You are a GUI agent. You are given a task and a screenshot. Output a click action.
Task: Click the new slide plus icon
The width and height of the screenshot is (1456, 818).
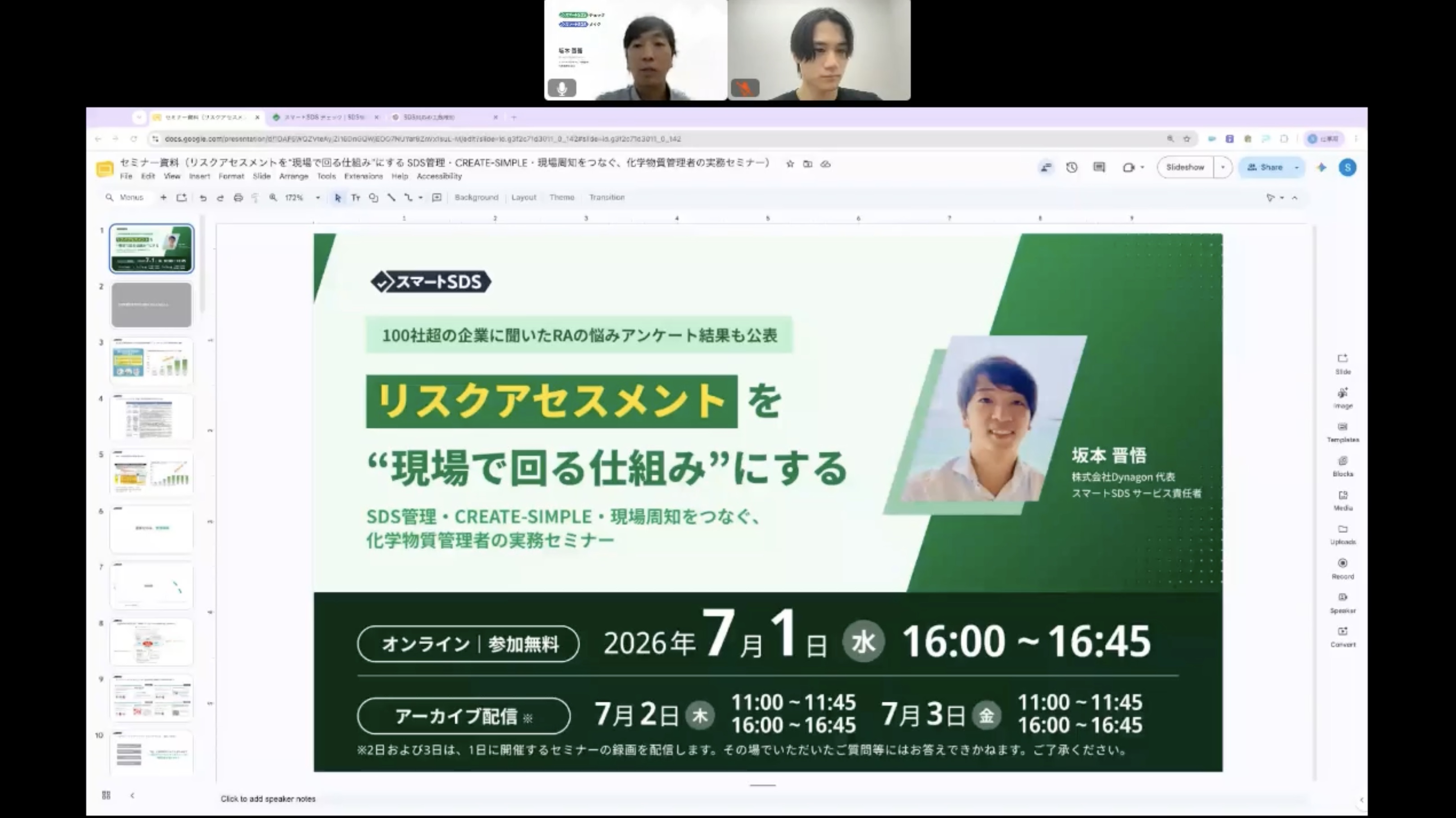[163, 197]
